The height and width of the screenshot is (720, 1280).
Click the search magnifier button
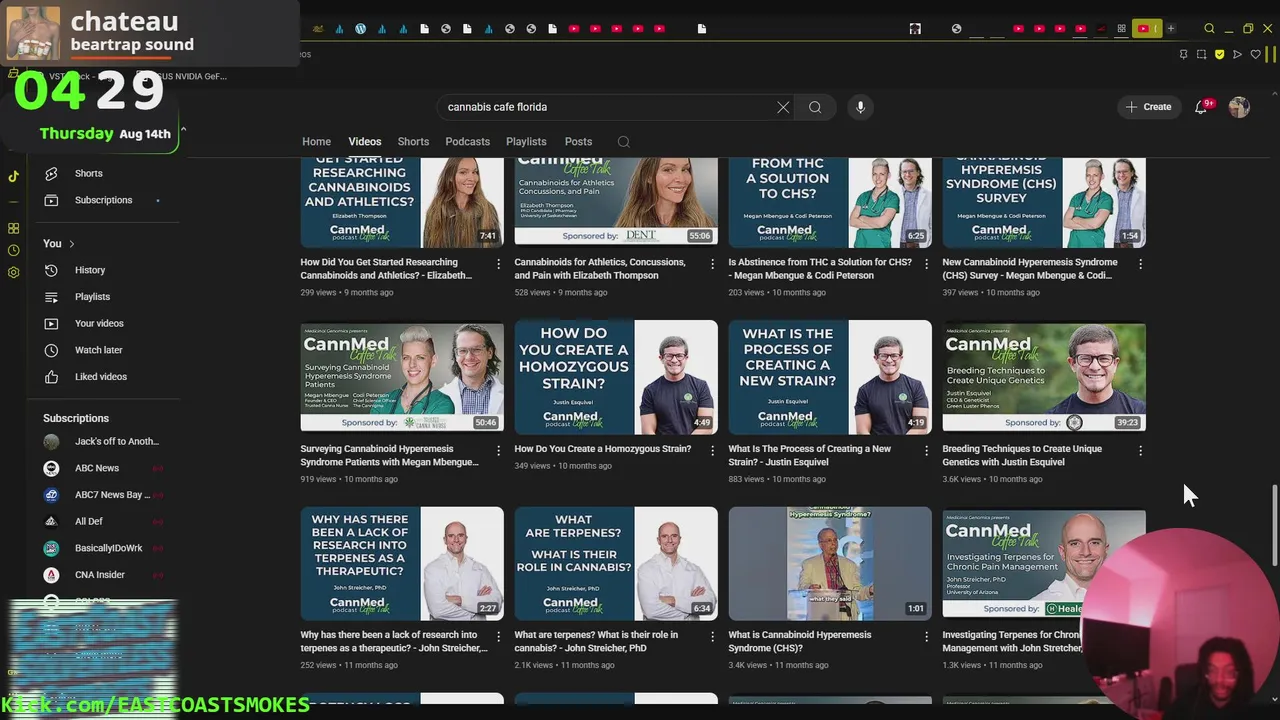click(815, 107)
